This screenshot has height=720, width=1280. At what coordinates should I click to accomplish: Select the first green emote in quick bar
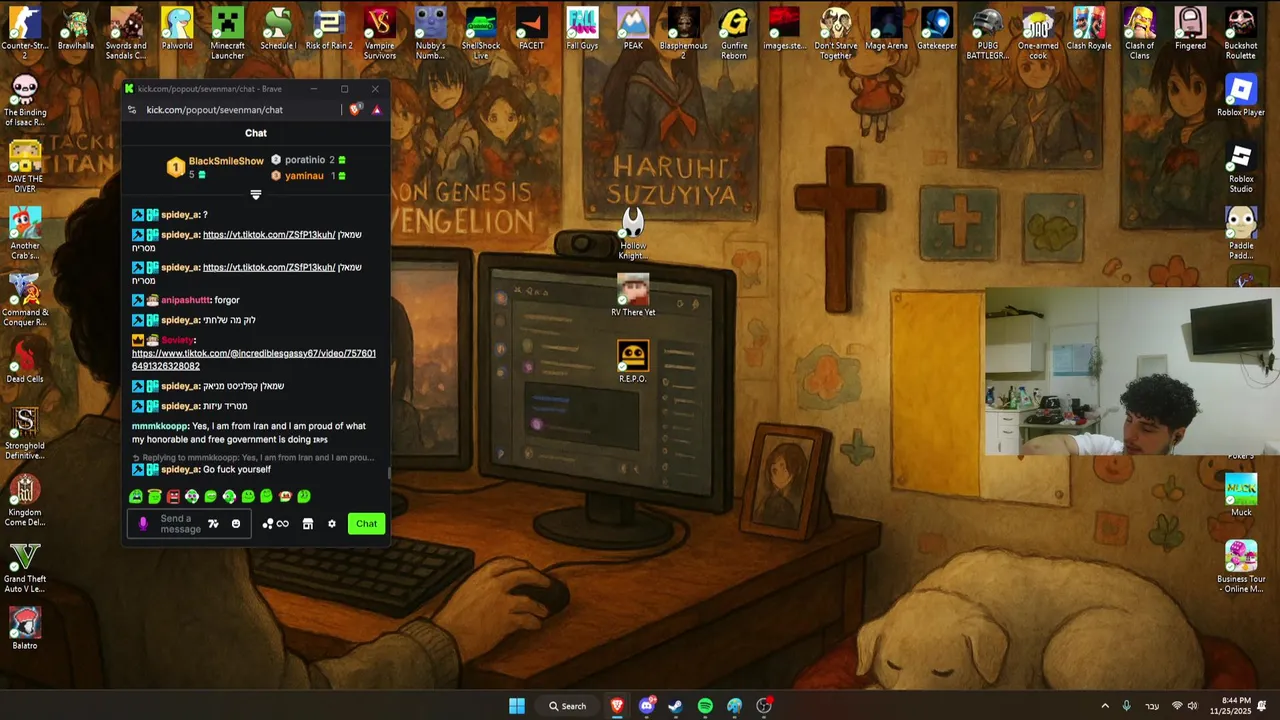tap(136, 496)
